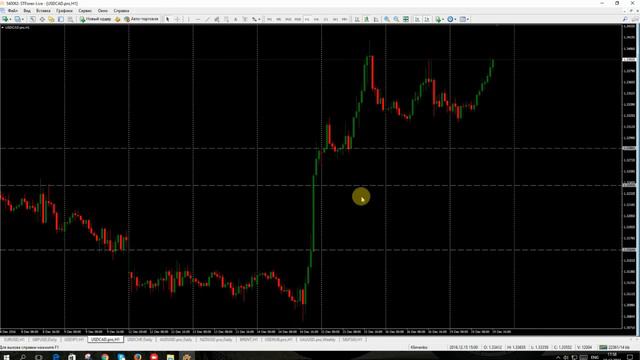Pick the Fibonacci Retracement tool
Image resolution: width=640 pixels, height=360 pixels.
click(x=226, y=19)
